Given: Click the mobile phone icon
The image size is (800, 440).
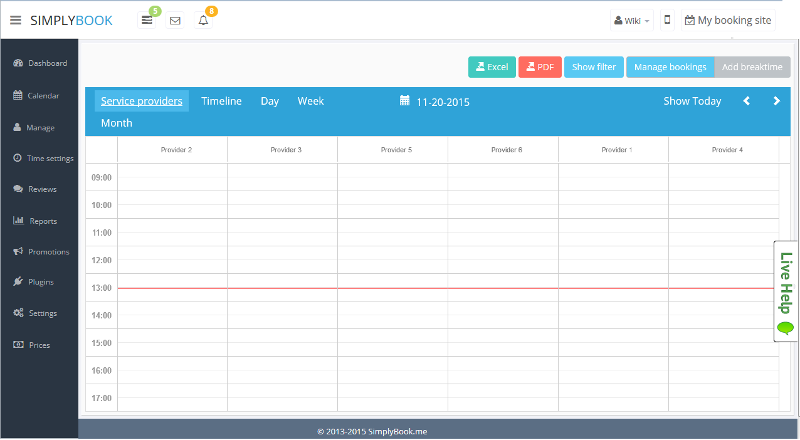Looking at the screenshot, I should click(667, 20).
